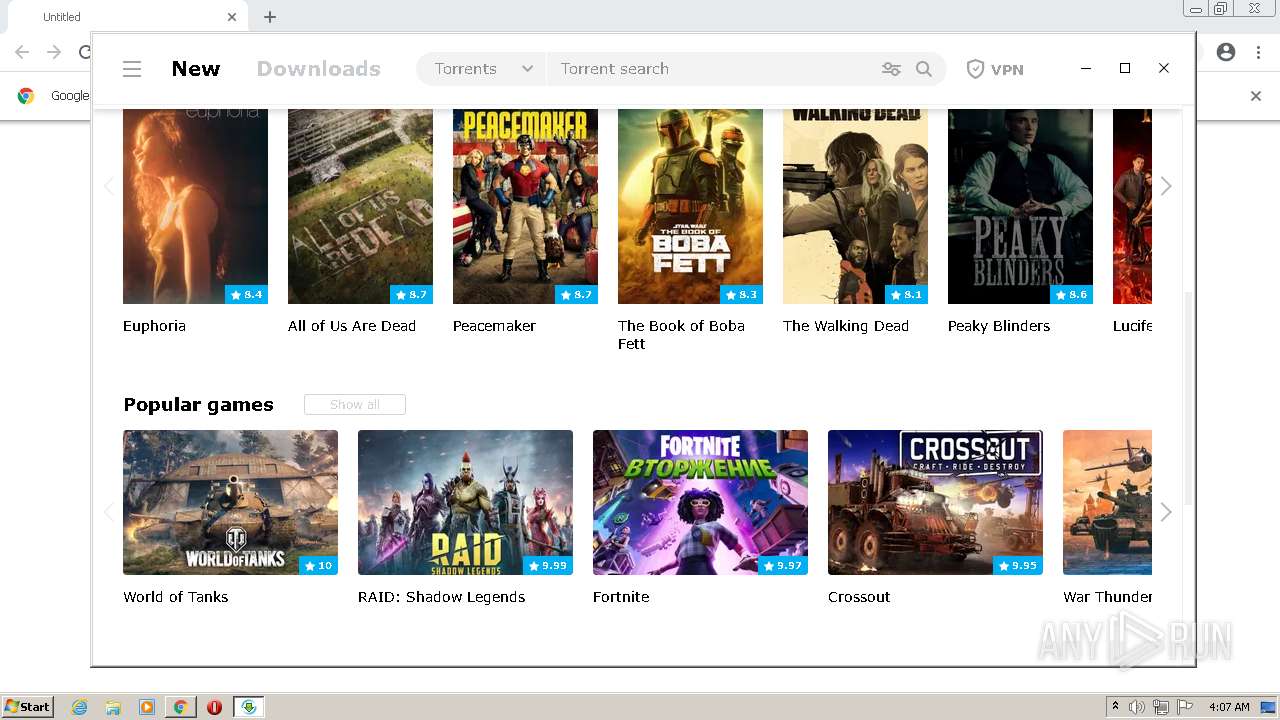Image resolution: width=1280 pixels, height=720 pixels.
Task: Open the Chrome profile avatar icon
Action: coord(1226,52)
